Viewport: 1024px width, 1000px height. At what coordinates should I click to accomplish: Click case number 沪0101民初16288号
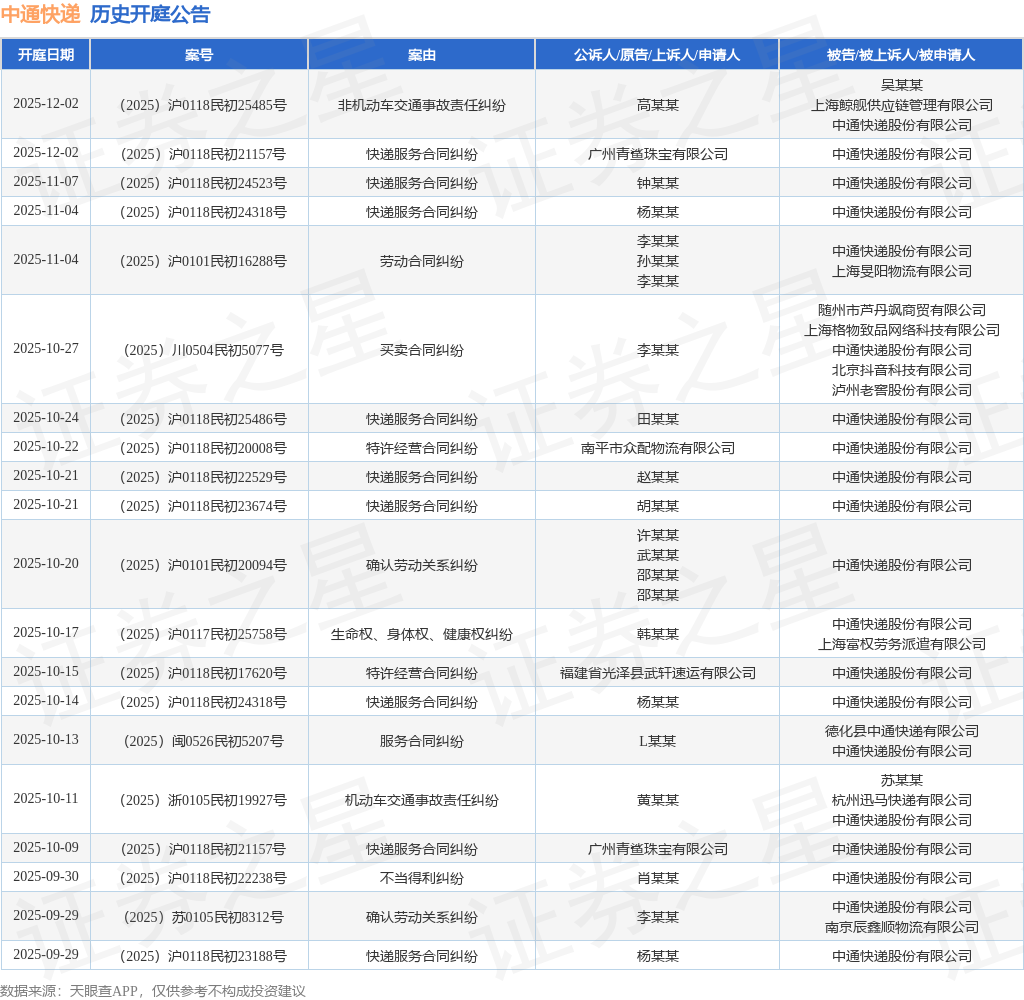[x=203, y=261]
